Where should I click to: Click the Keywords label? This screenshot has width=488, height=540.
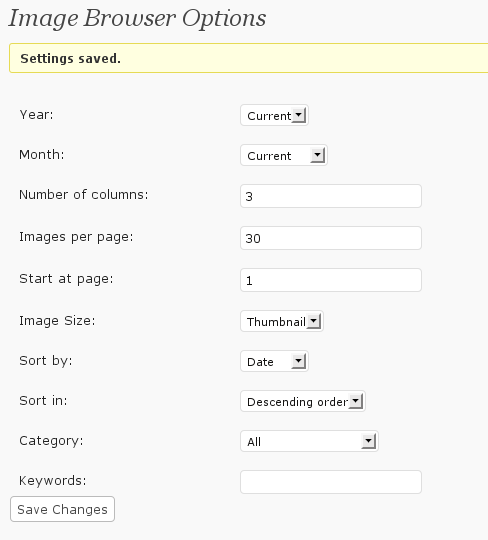point(53,480)
